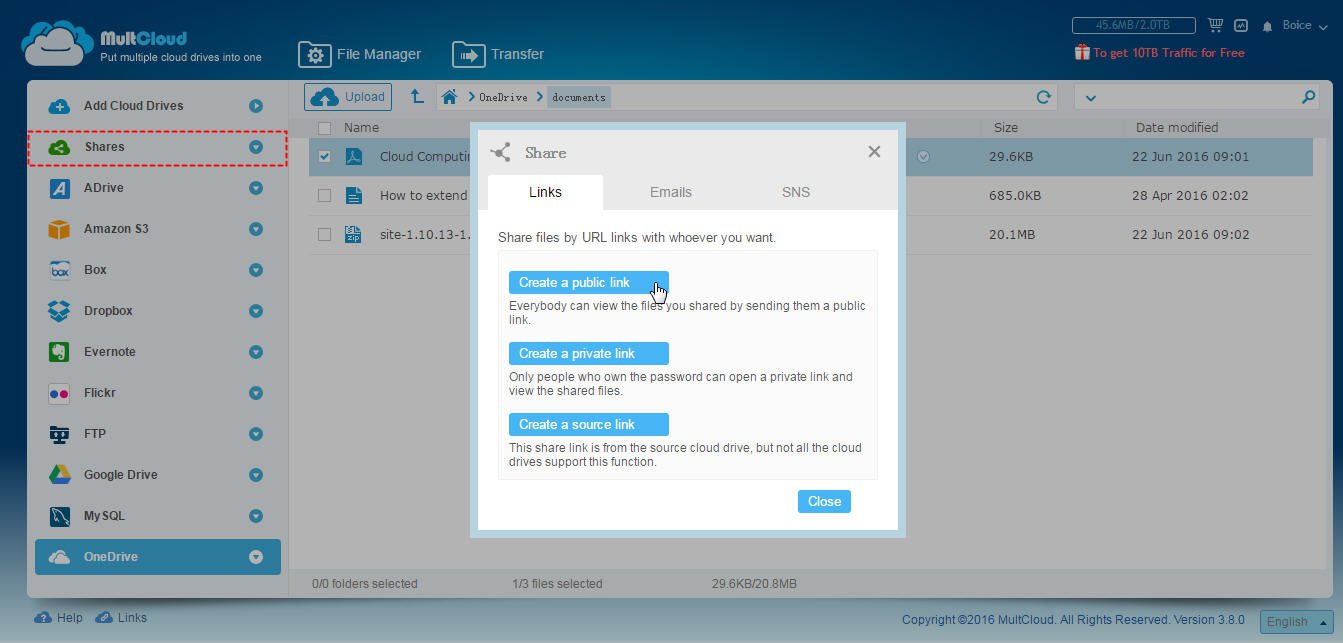The image size is (1343, 643).
Task: Open the notifications bell
Action: pos(1267,26)
